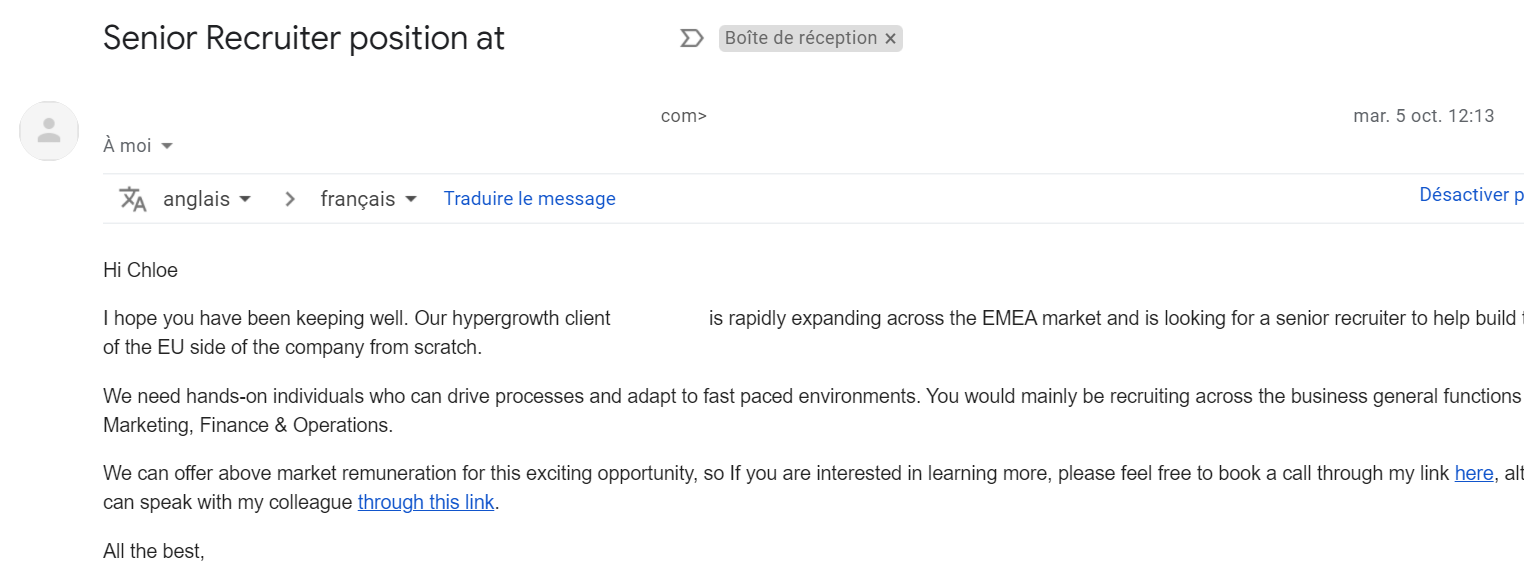Click the Marketing, Finance & Operations line
Image resolution: width=1524 pixels, height=577 pixels.
tap(248, 425)
